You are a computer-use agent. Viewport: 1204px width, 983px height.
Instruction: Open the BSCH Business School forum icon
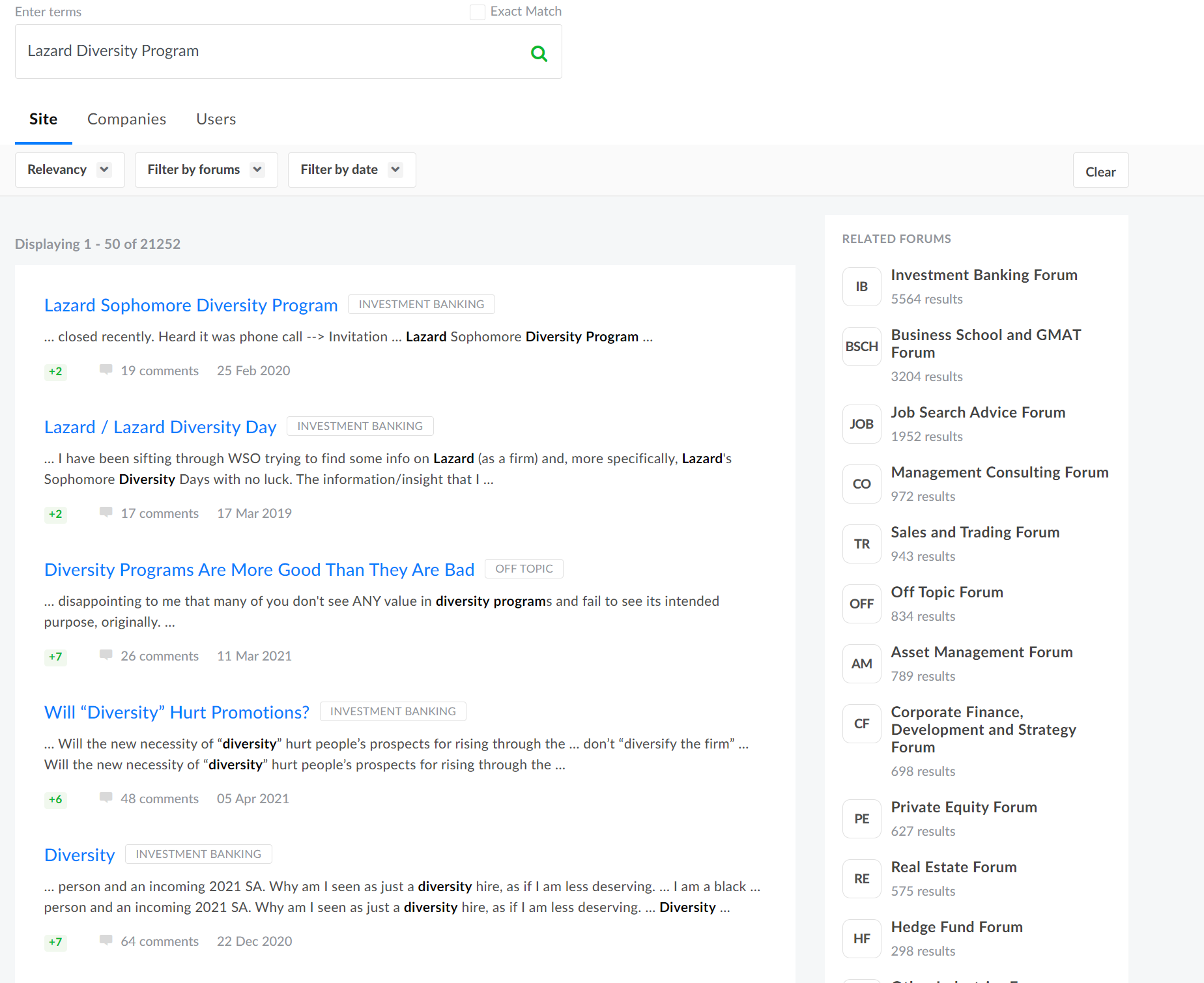pos(861,347)
